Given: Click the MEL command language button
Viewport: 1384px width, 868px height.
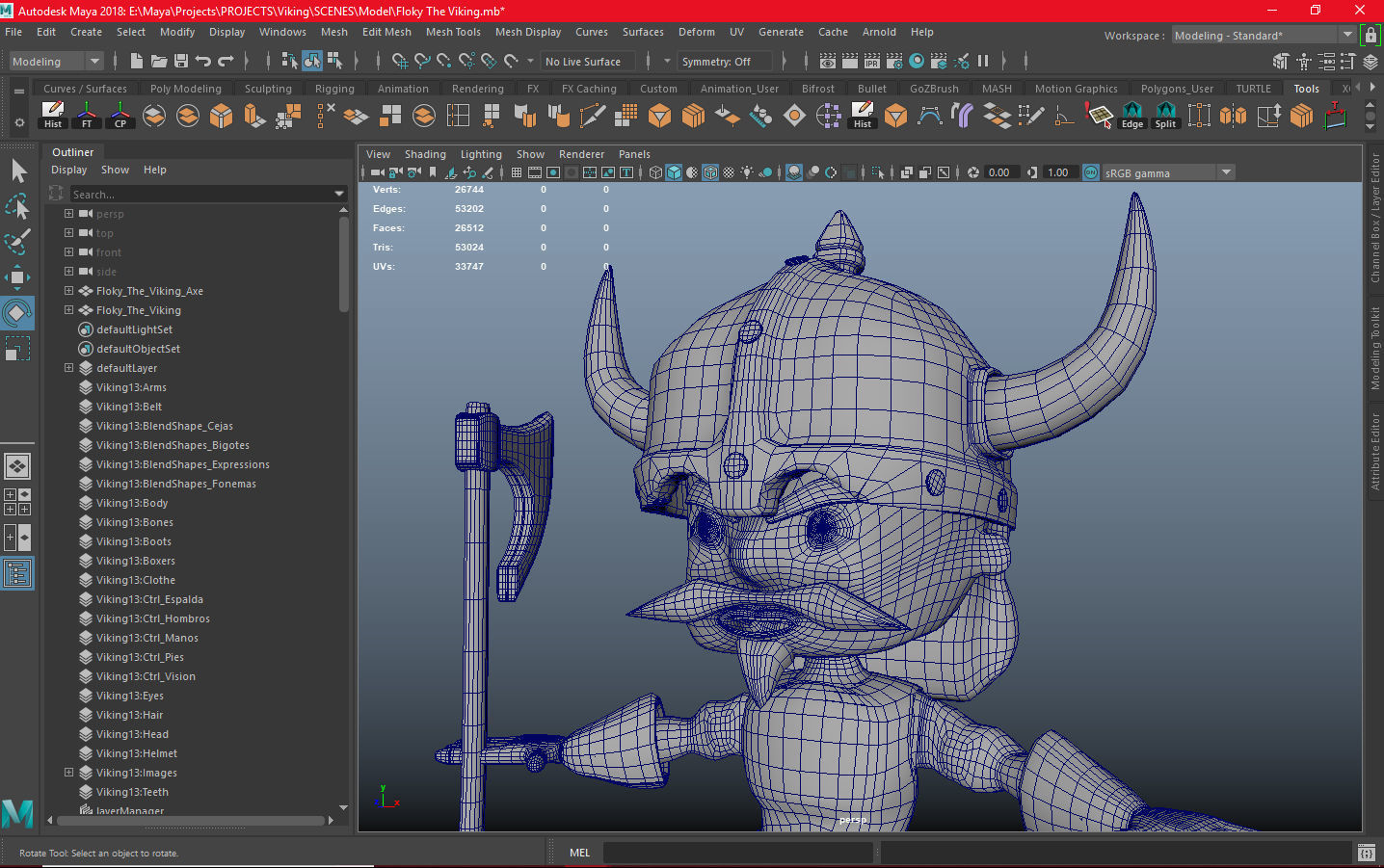Looking at the screenshot, I should click(x=579, y=853).
